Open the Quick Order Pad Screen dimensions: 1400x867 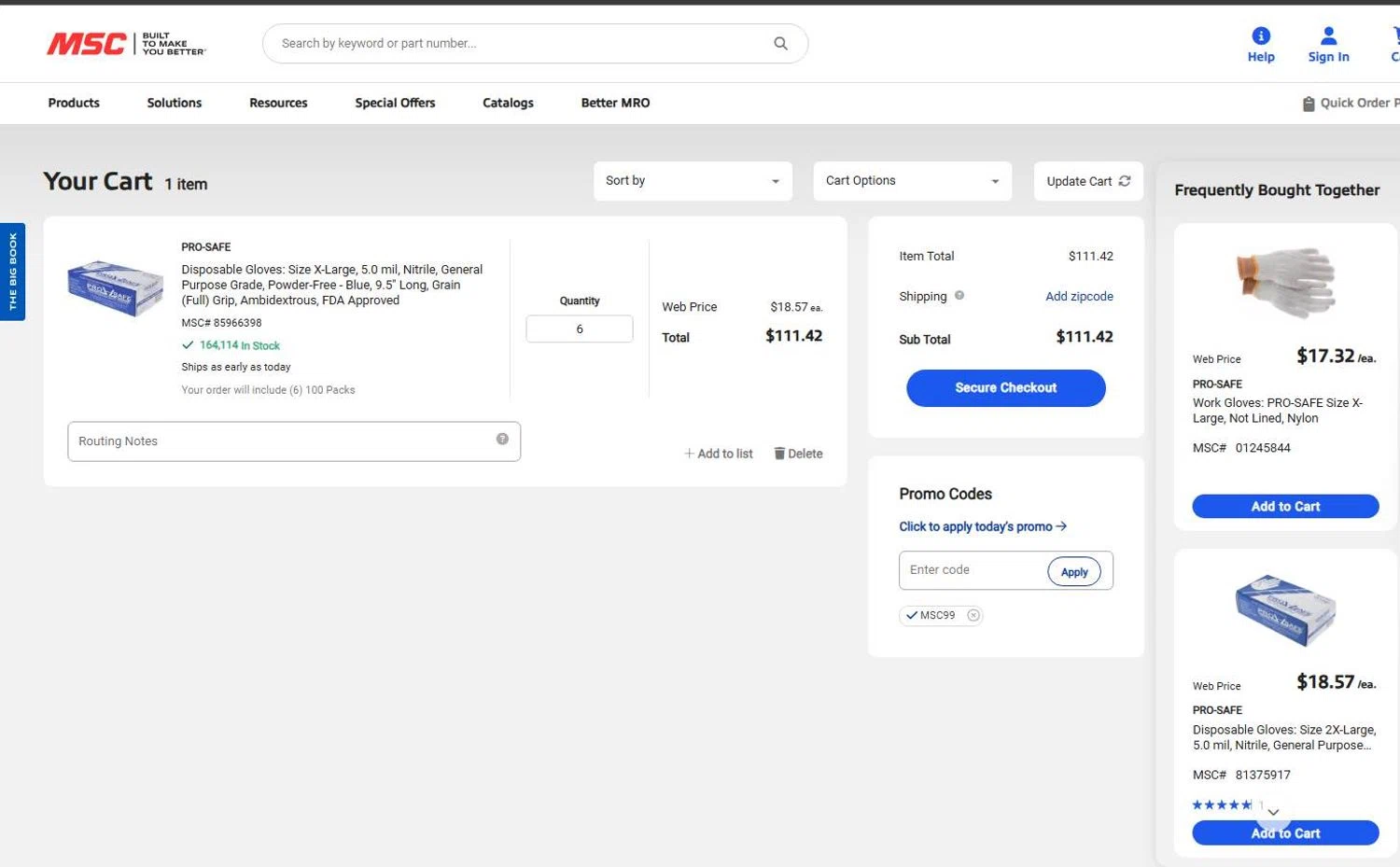(x=1351, y=104)
